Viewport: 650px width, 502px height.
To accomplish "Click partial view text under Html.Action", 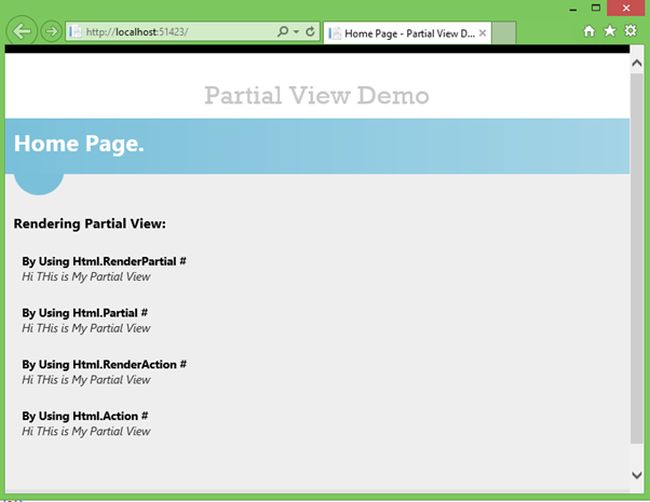I will coord(86,432).
